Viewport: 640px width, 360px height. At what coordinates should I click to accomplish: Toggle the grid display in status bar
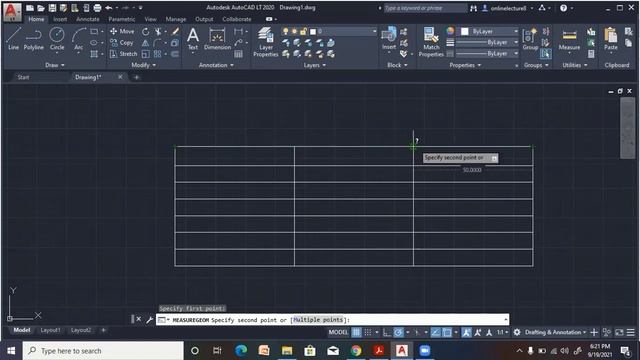(x=356, y=332)
